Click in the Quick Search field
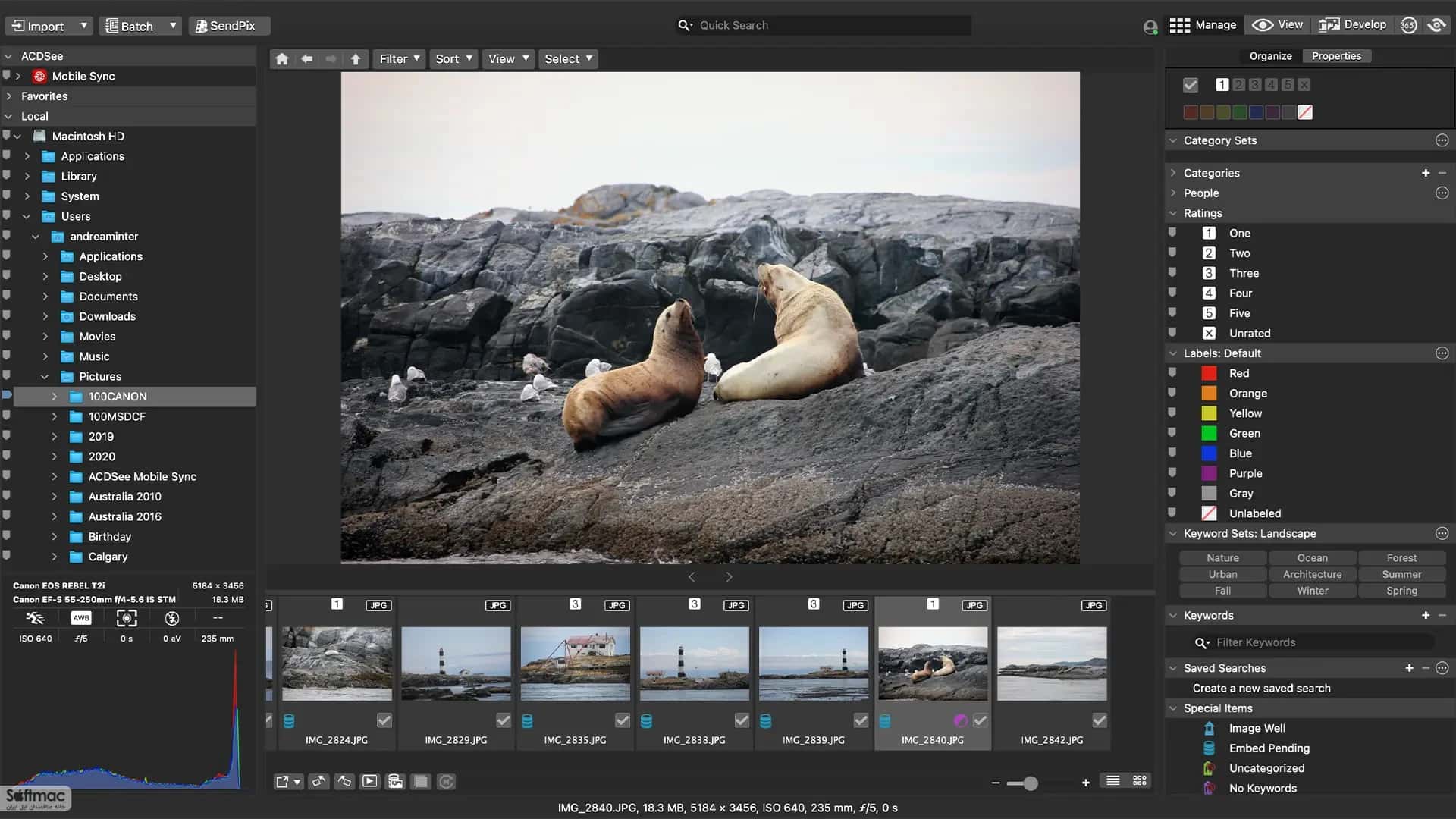Image resolution: width=1456 pixels, height=819 pixels. pyautogui.click(x=824, y=26)
